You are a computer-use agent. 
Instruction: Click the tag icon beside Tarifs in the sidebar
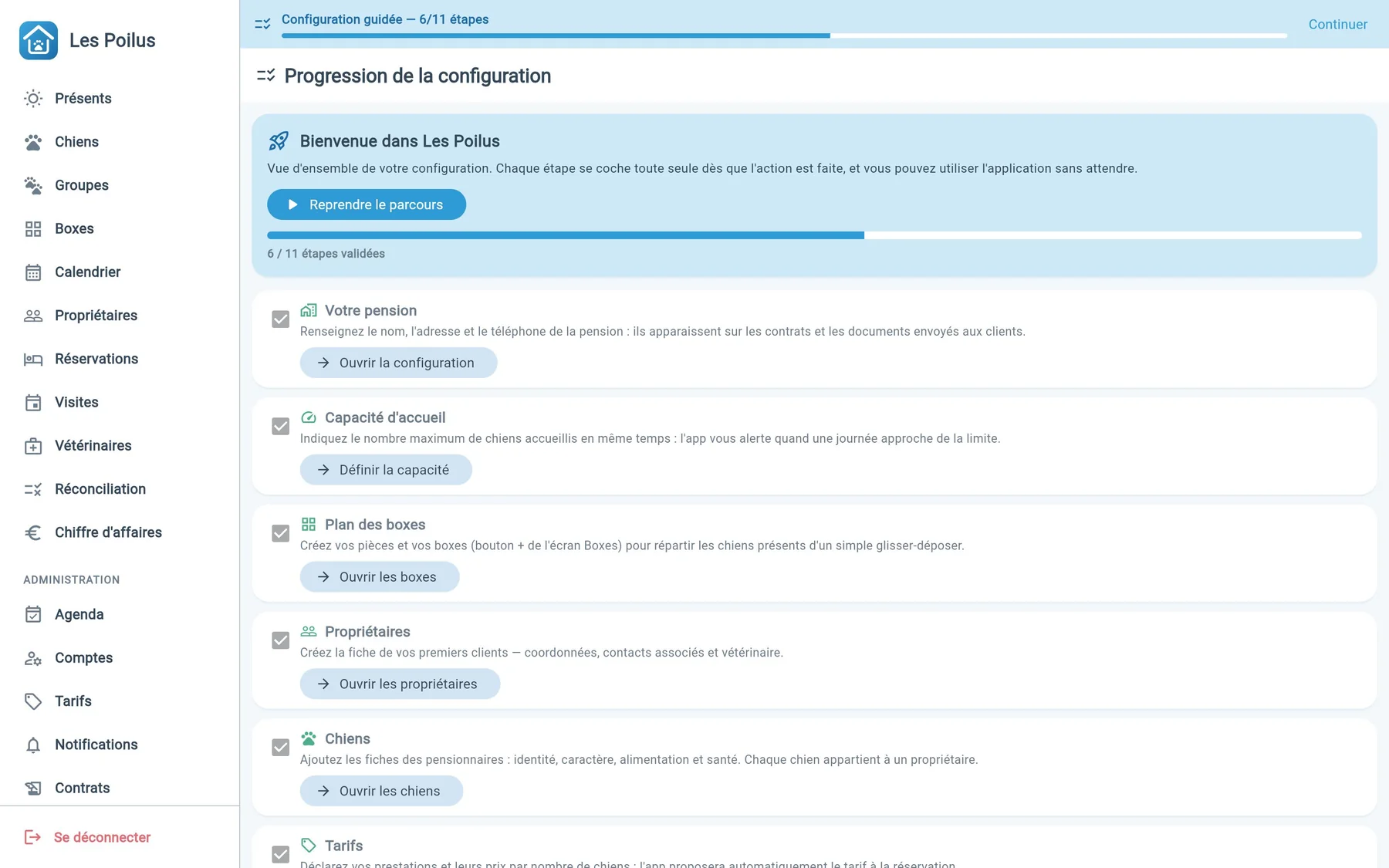pos(33,701)
